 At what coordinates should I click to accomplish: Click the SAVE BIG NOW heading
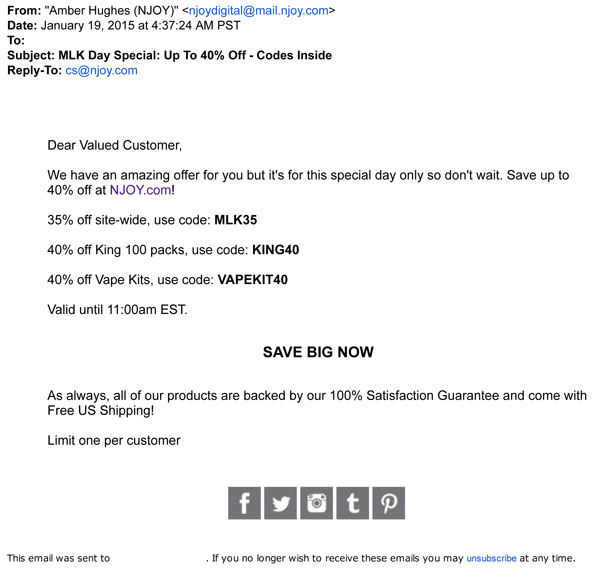click(318, 352)
